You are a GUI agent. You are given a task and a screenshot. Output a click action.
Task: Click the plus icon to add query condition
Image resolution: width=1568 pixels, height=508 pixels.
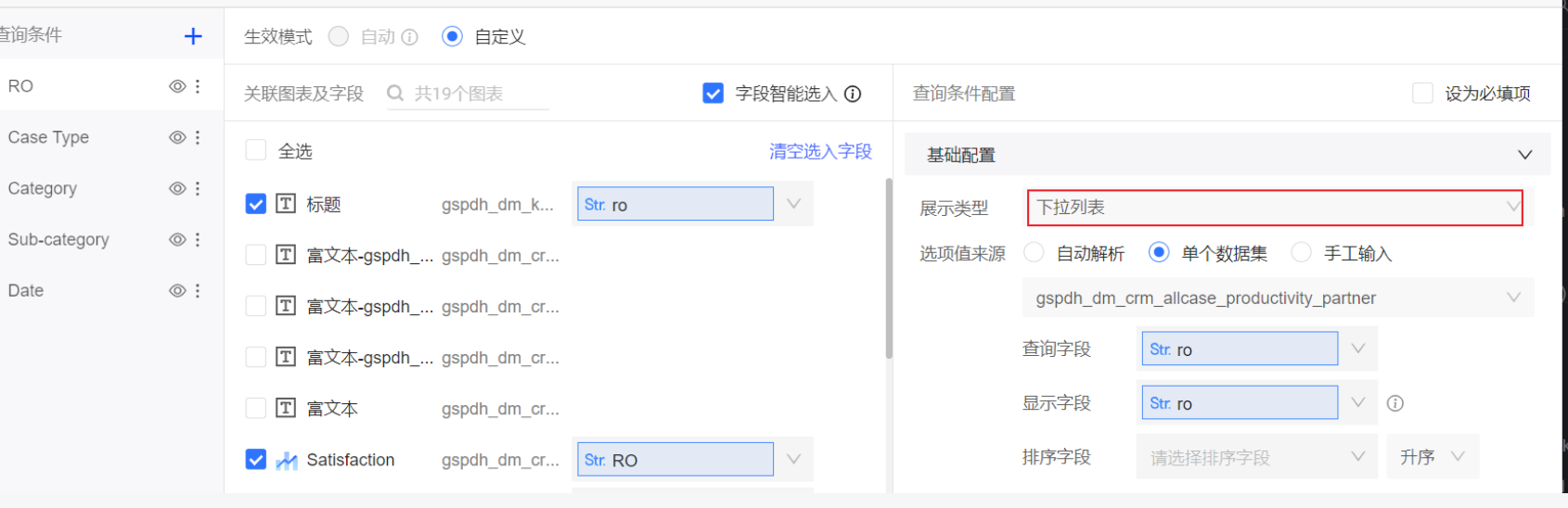[x=193, y=36]
